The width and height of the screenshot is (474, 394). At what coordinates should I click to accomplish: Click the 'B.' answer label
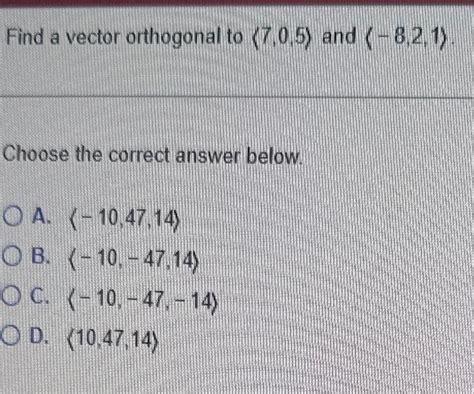pos(40,256)
